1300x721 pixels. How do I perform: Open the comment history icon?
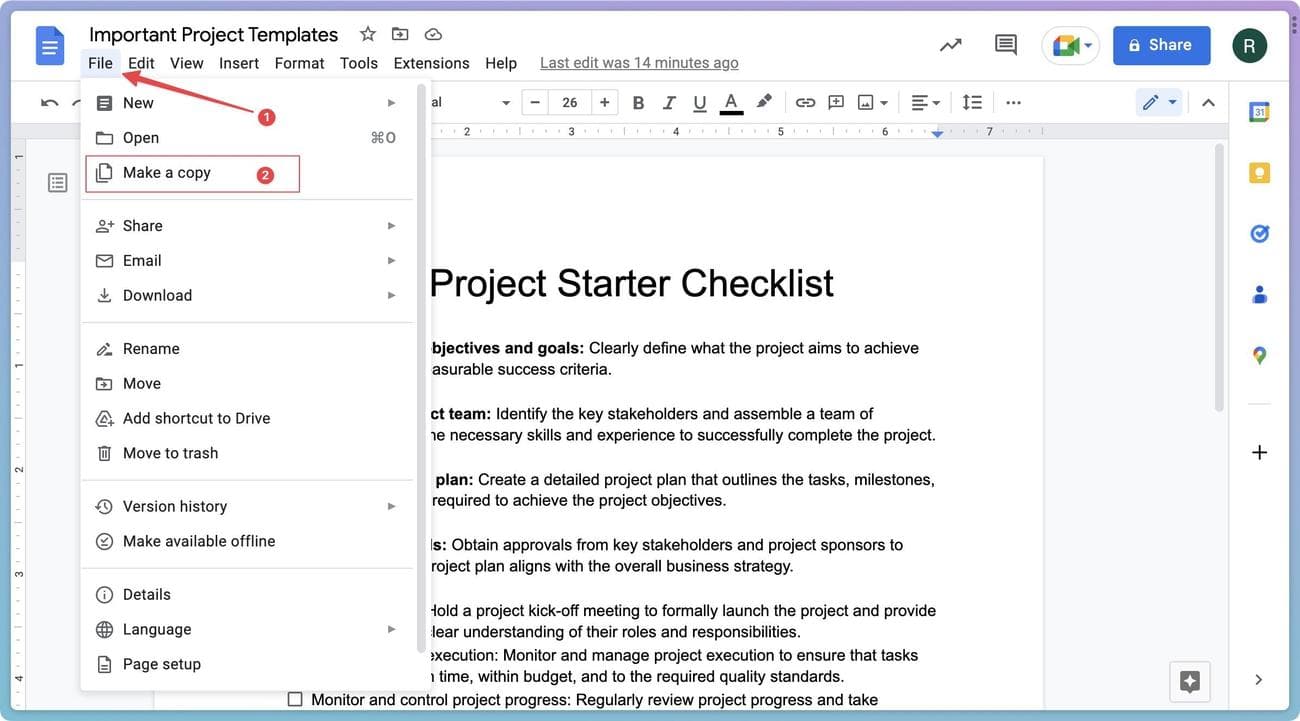pyautogui.click(x=1005, y=45)
